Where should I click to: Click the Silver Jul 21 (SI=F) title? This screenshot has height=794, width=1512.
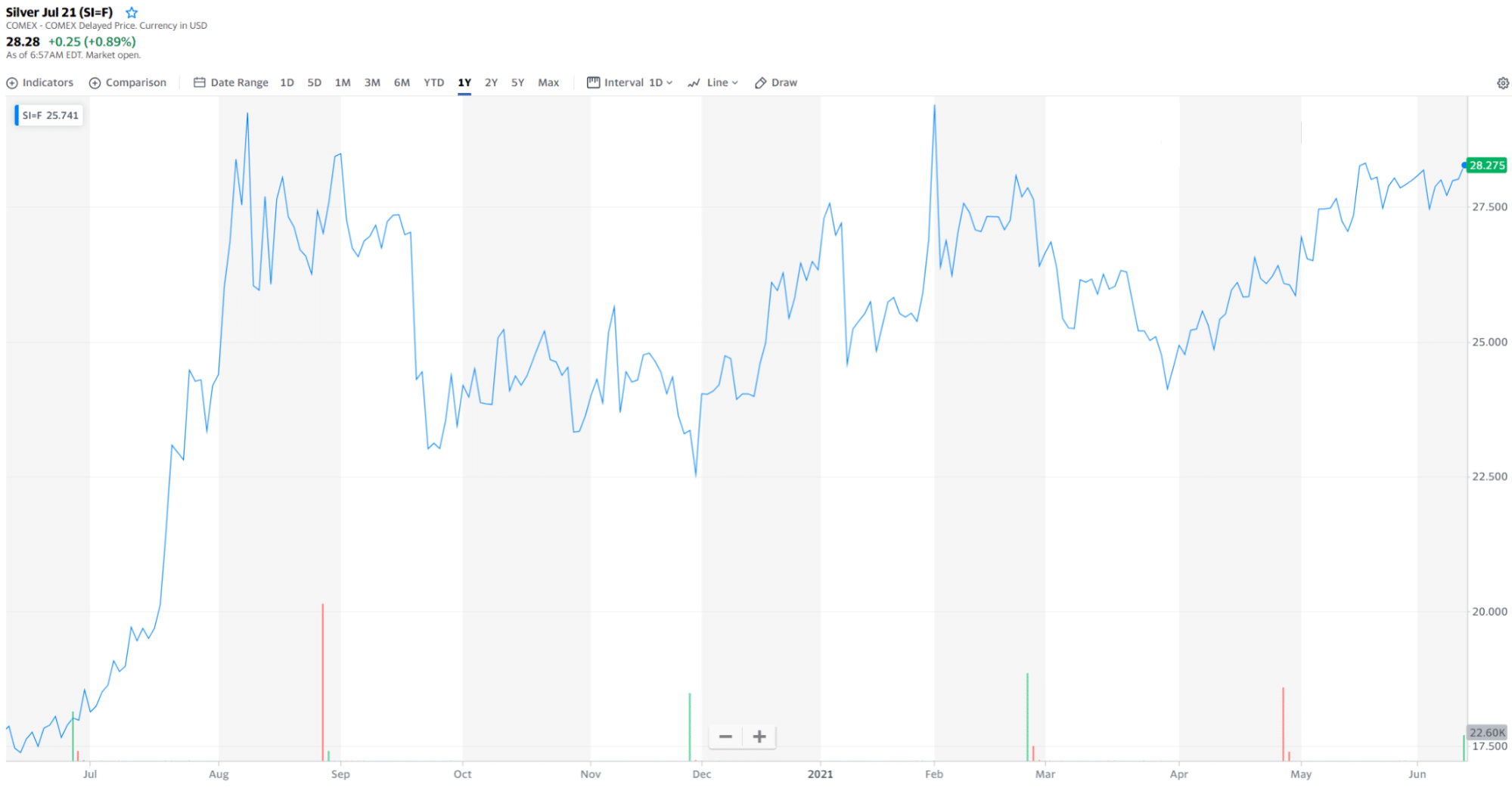tap(59, 12)
